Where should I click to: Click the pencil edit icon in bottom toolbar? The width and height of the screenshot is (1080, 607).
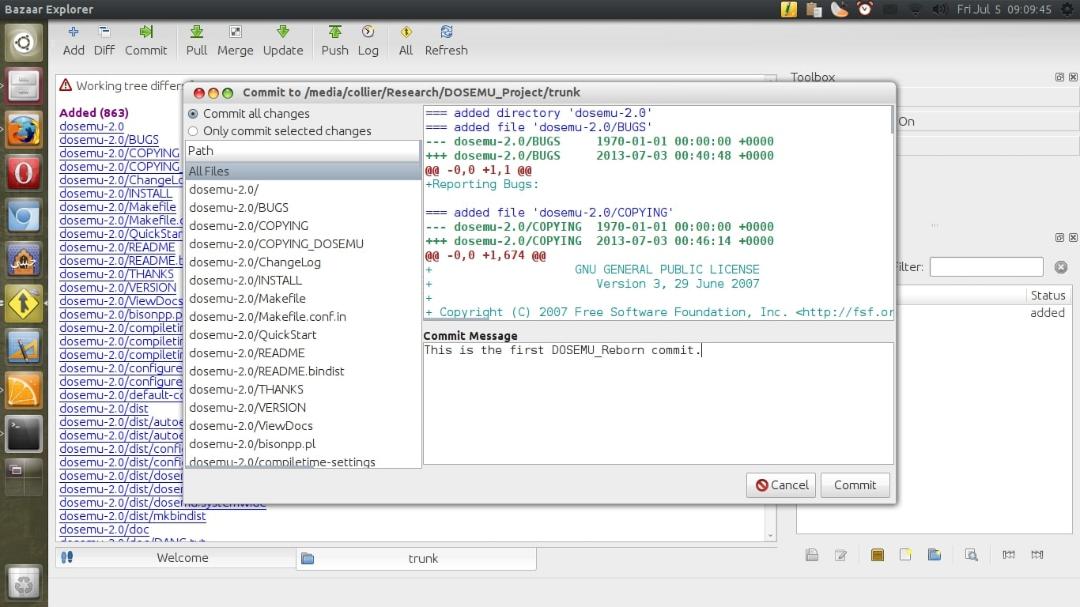841,555
